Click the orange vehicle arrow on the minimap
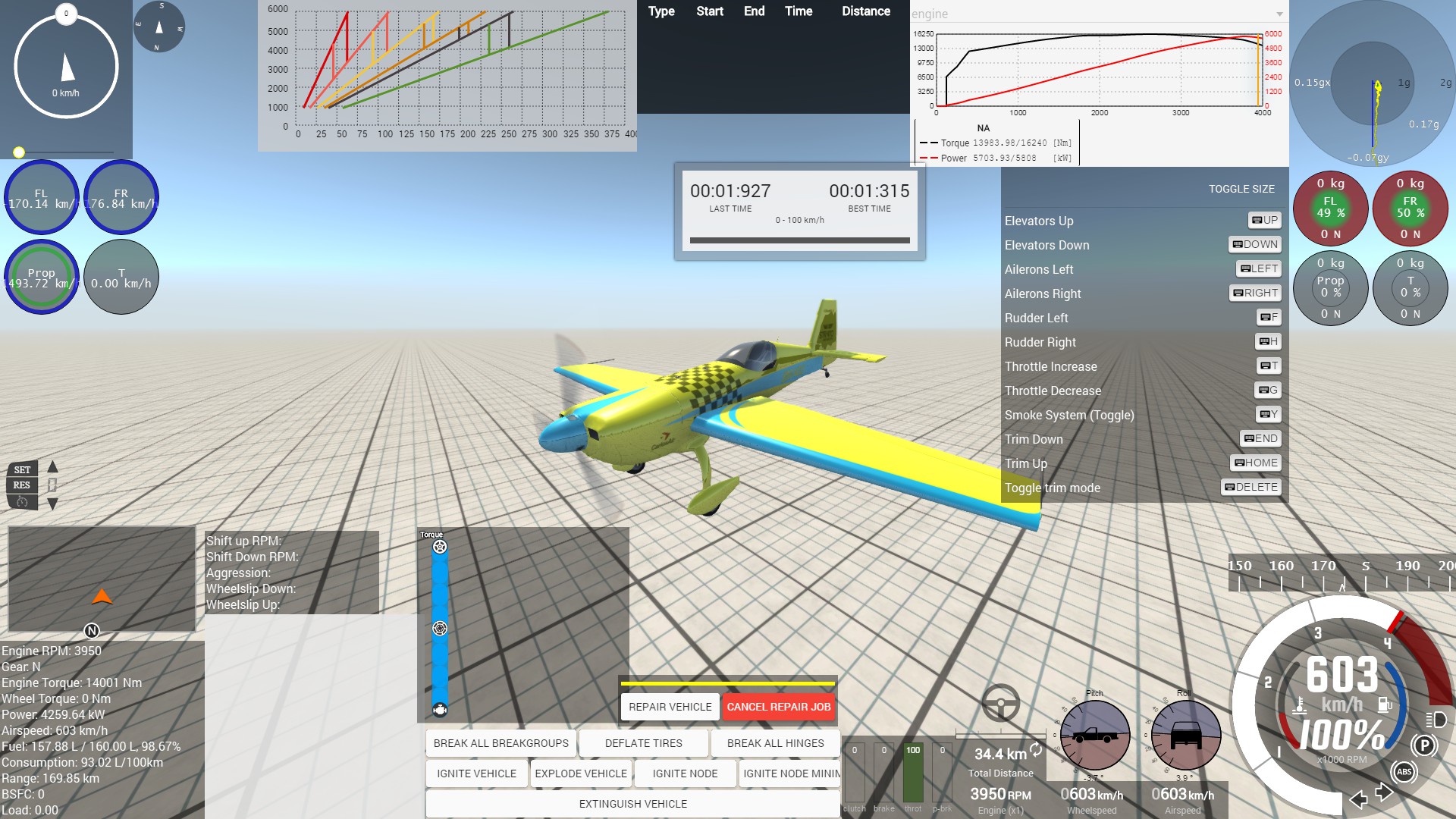Image resolution: width=1456 pixels, height=819 pixels. click(x=102, y=597)
